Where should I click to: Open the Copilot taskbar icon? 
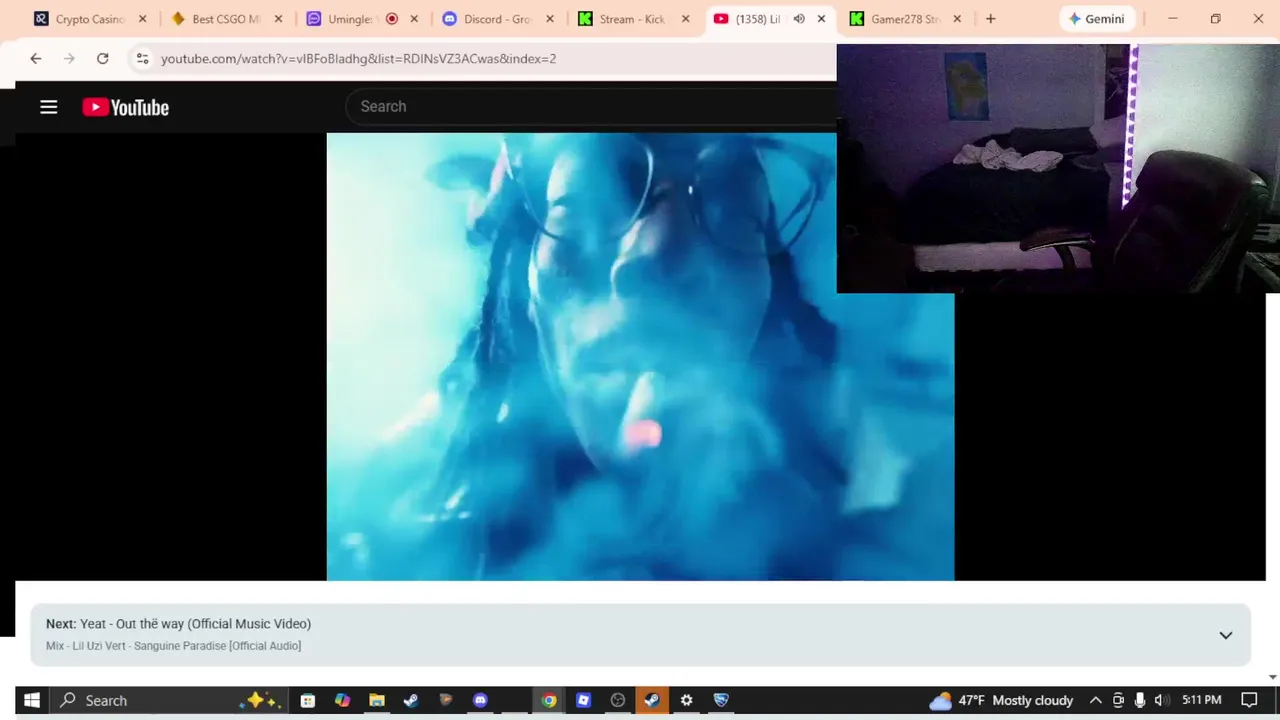342,700
